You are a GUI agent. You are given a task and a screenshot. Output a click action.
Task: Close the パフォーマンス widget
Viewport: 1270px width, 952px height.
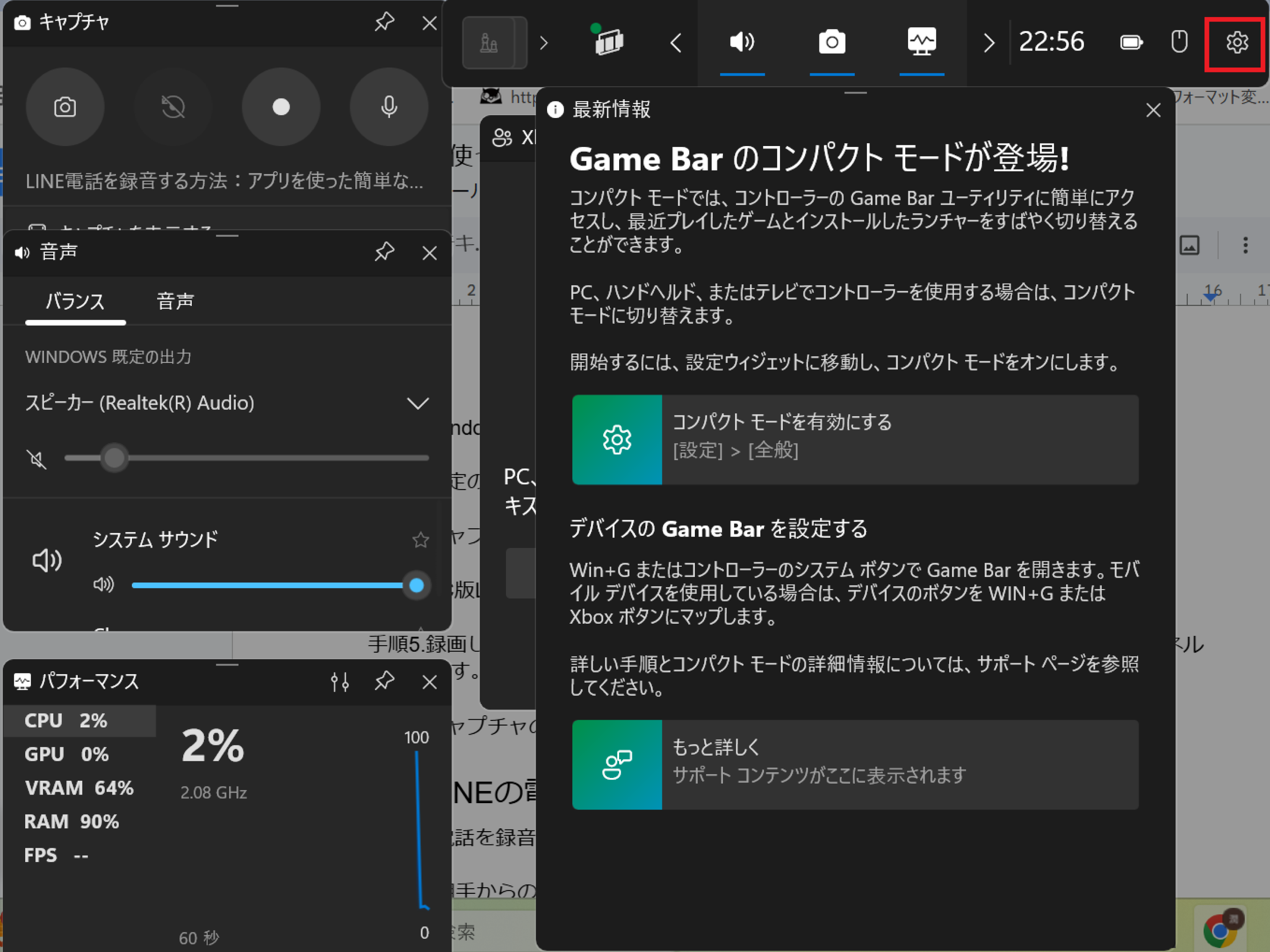pos(429,682)
